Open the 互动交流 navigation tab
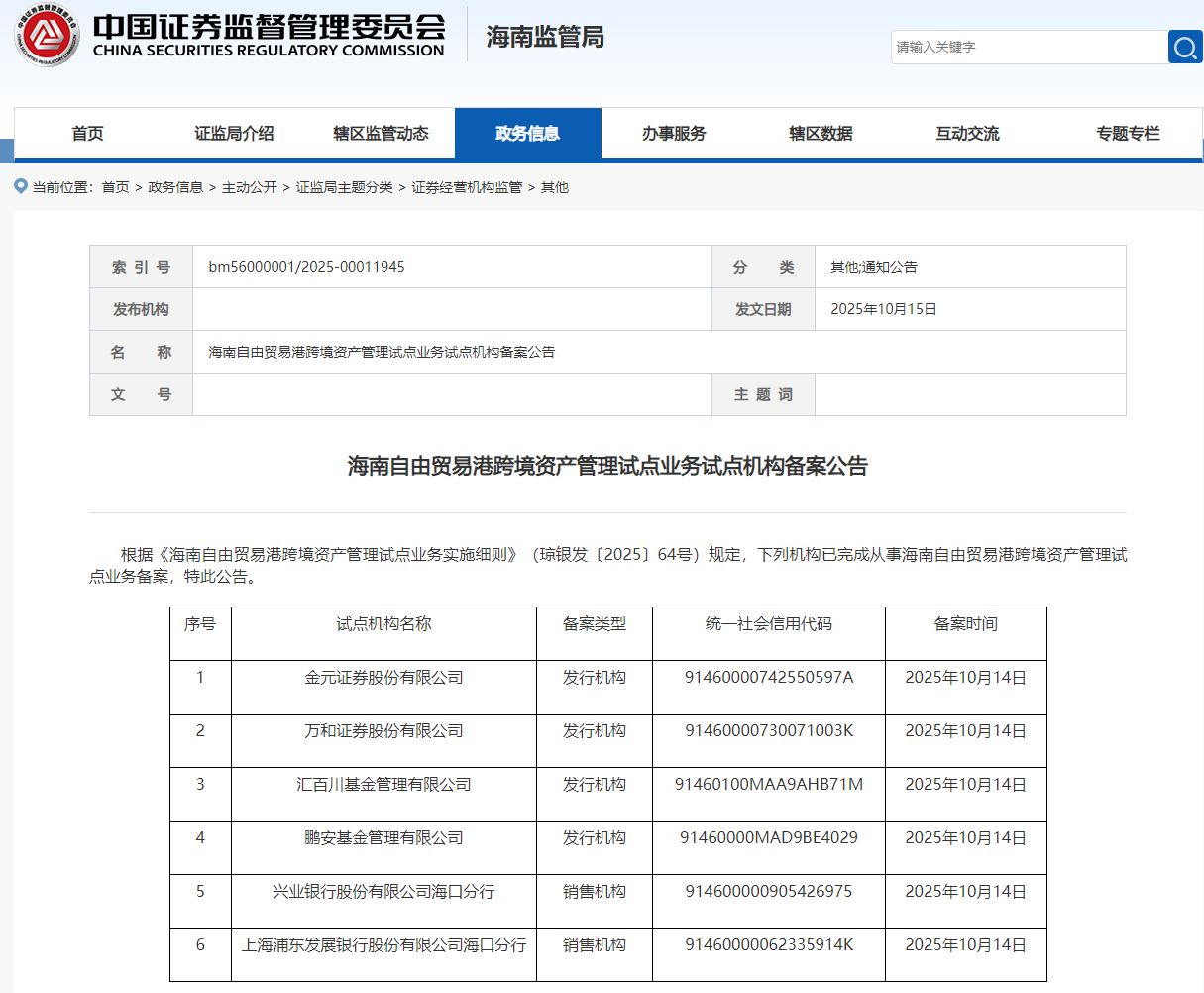The height and width of the screenshot is (993, 1204). pyautogui.click(x=967, y=134)
